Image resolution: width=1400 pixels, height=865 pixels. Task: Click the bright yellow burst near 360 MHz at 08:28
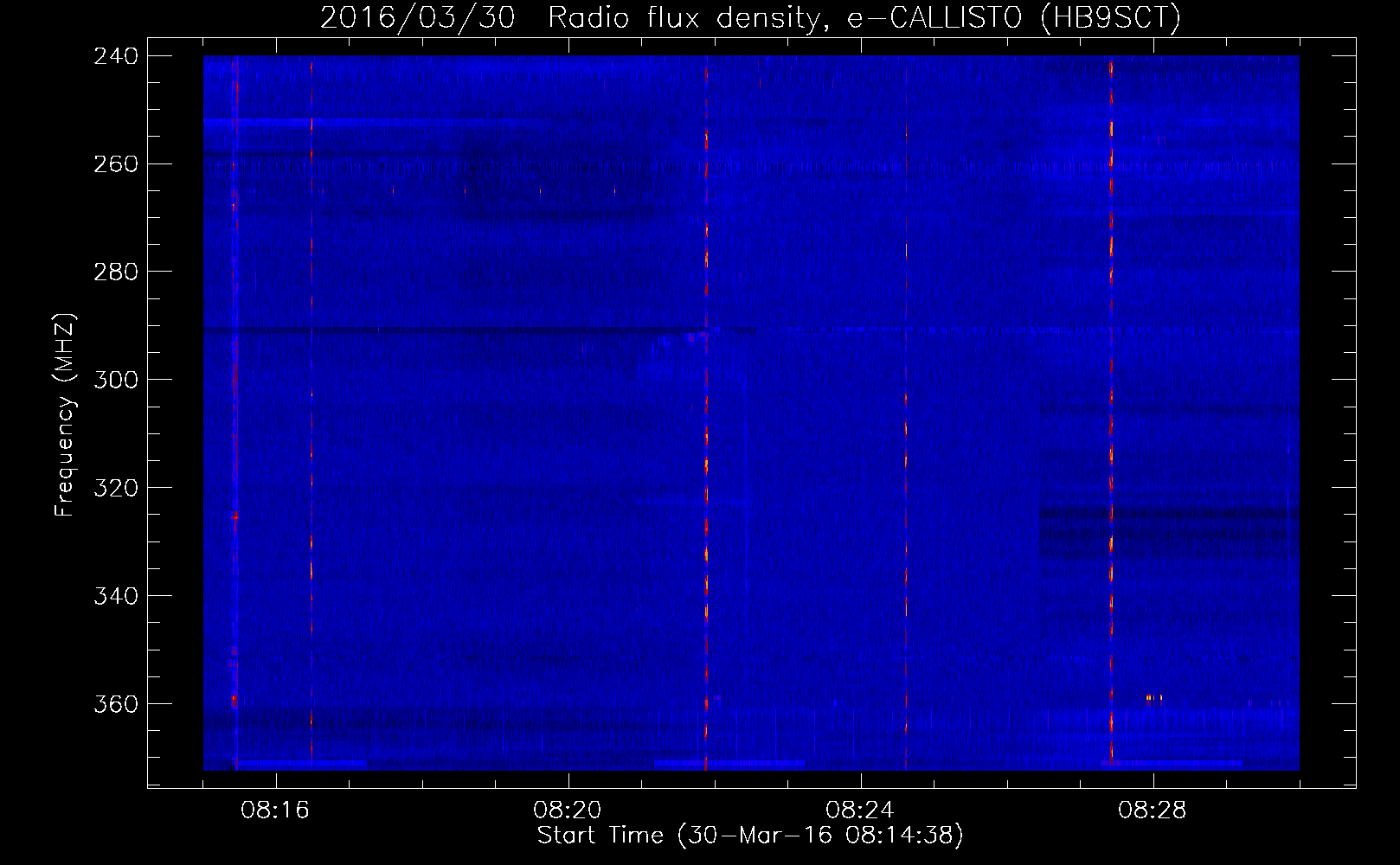click(1153, 697)
